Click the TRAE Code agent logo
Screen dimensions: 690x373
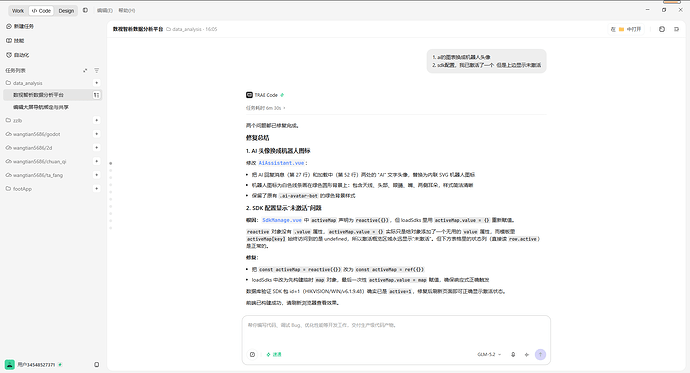coord(249,95)
